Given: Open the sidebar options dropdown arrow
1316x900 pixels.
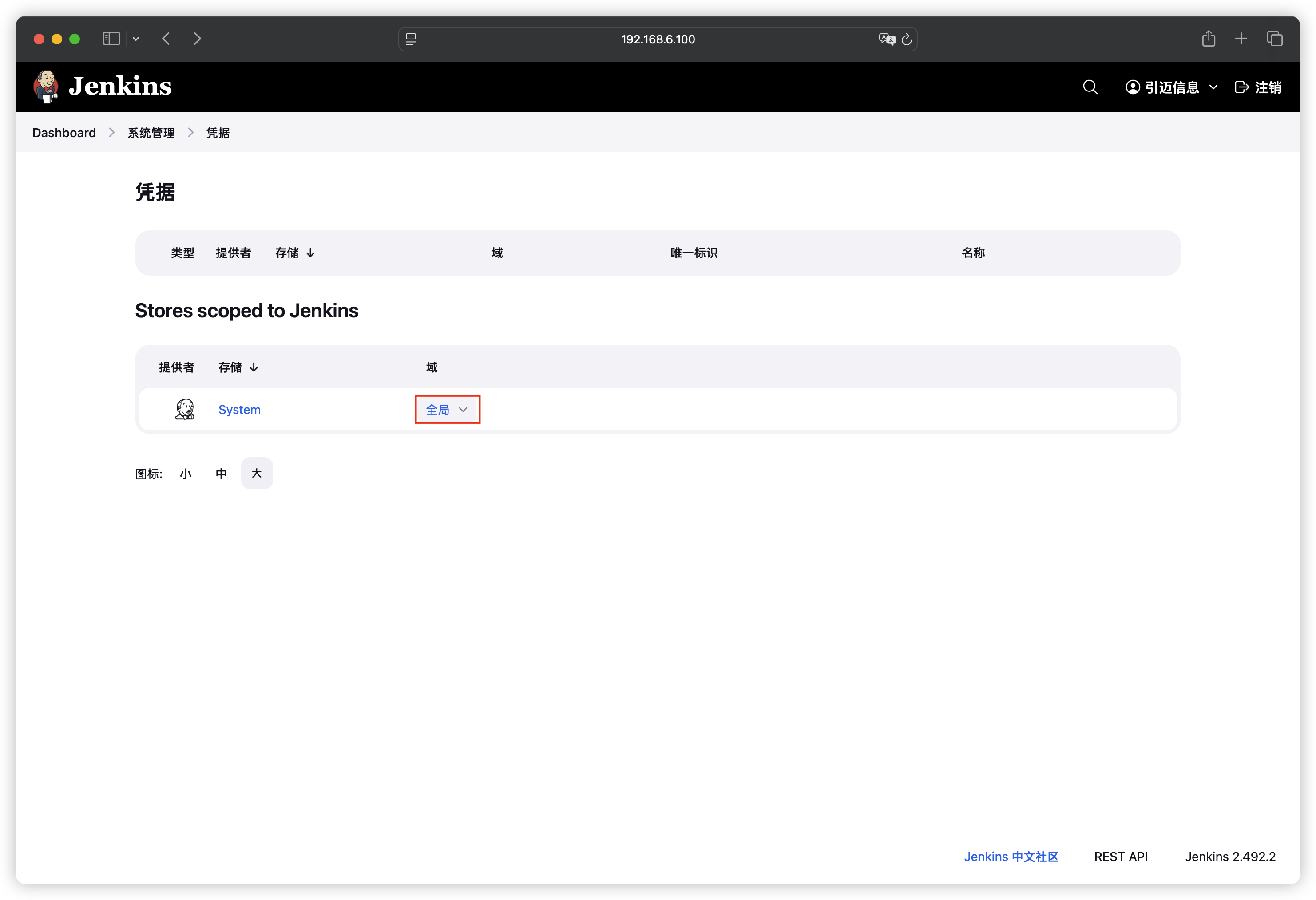Looking at the screenshot, I should pos(136,39).
